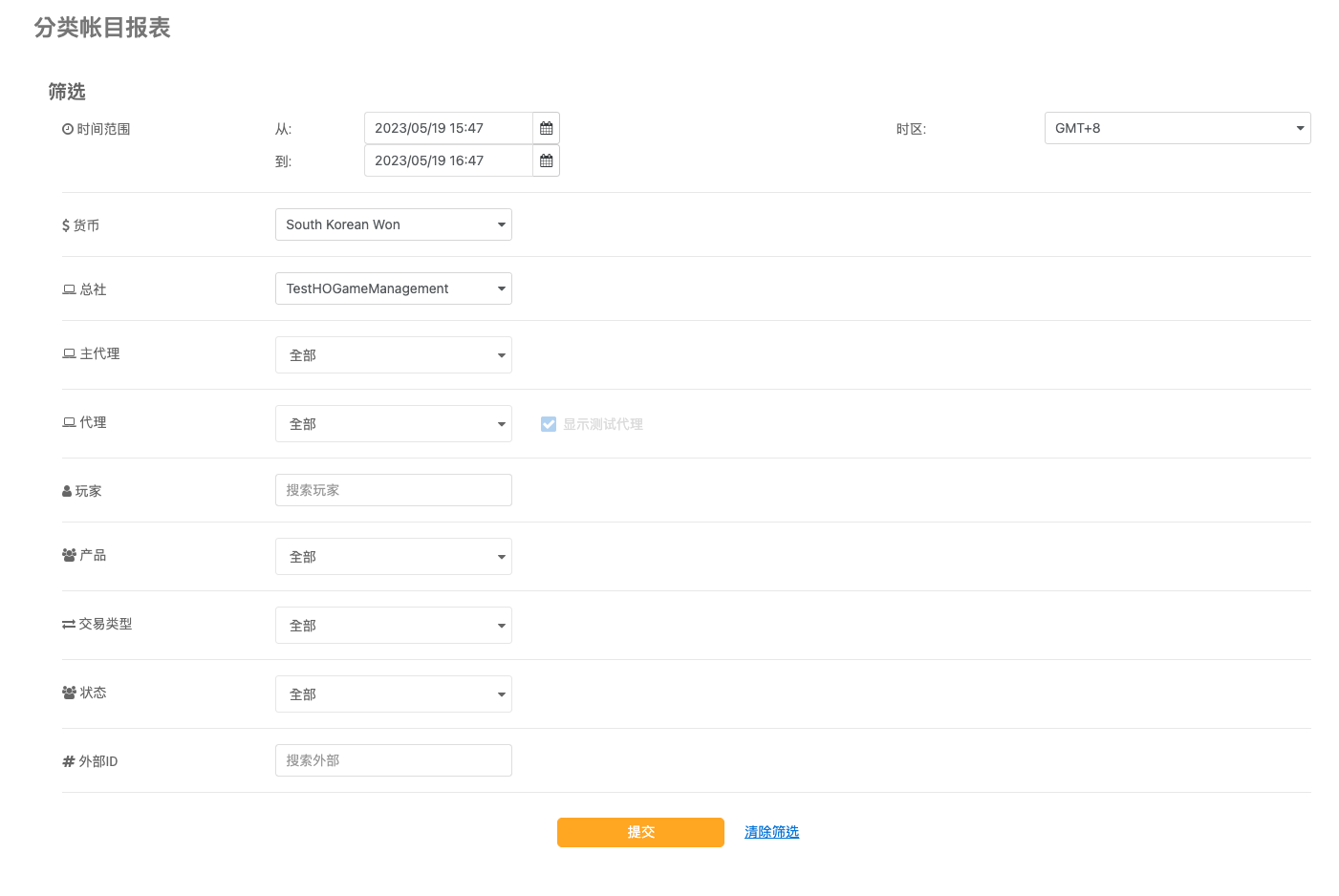The image size is (1339, 896).
Task: Click the user icon beside 玩家
Action: click(x=67, y=491)
